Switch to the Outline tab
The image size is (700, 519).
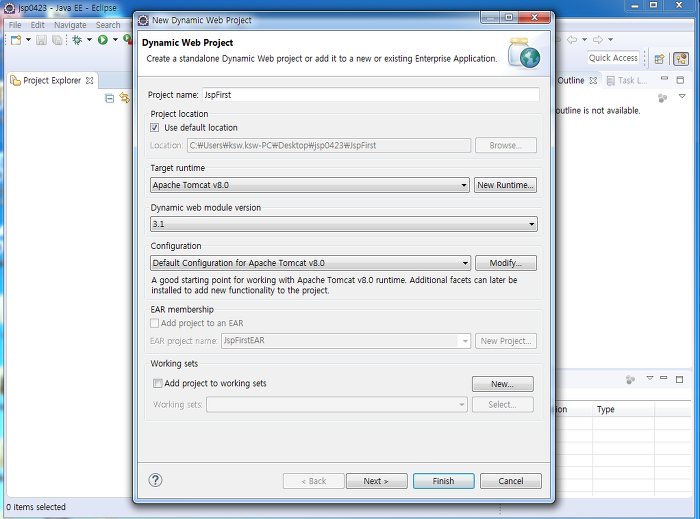point(571,81)
